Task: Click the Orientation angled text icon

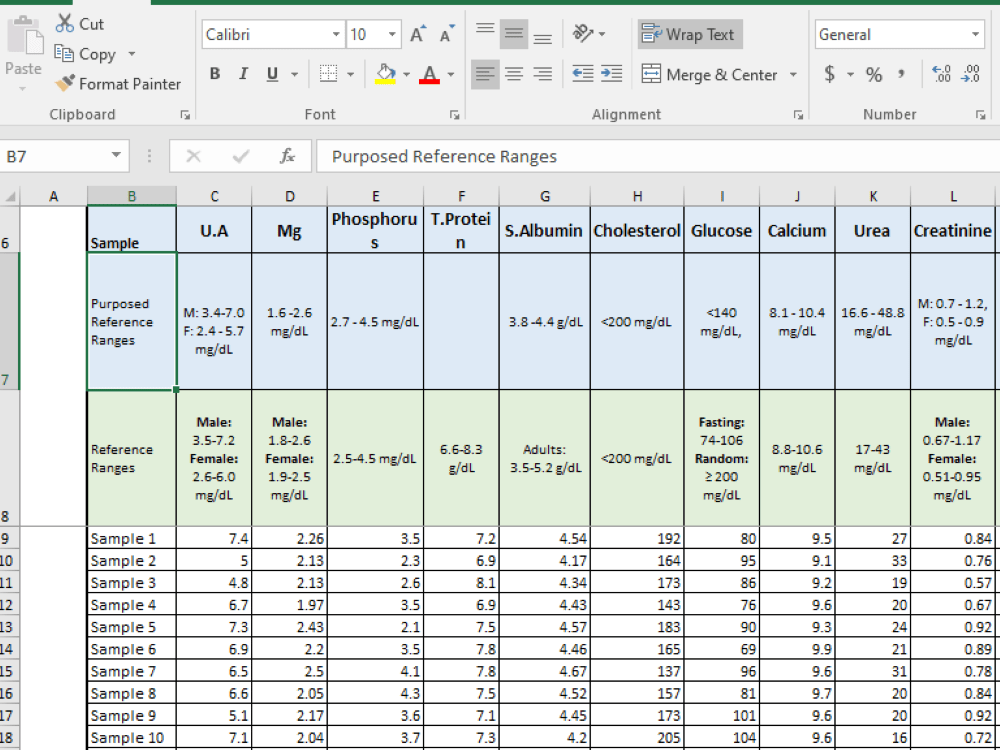Action: [x=583, y=33]
